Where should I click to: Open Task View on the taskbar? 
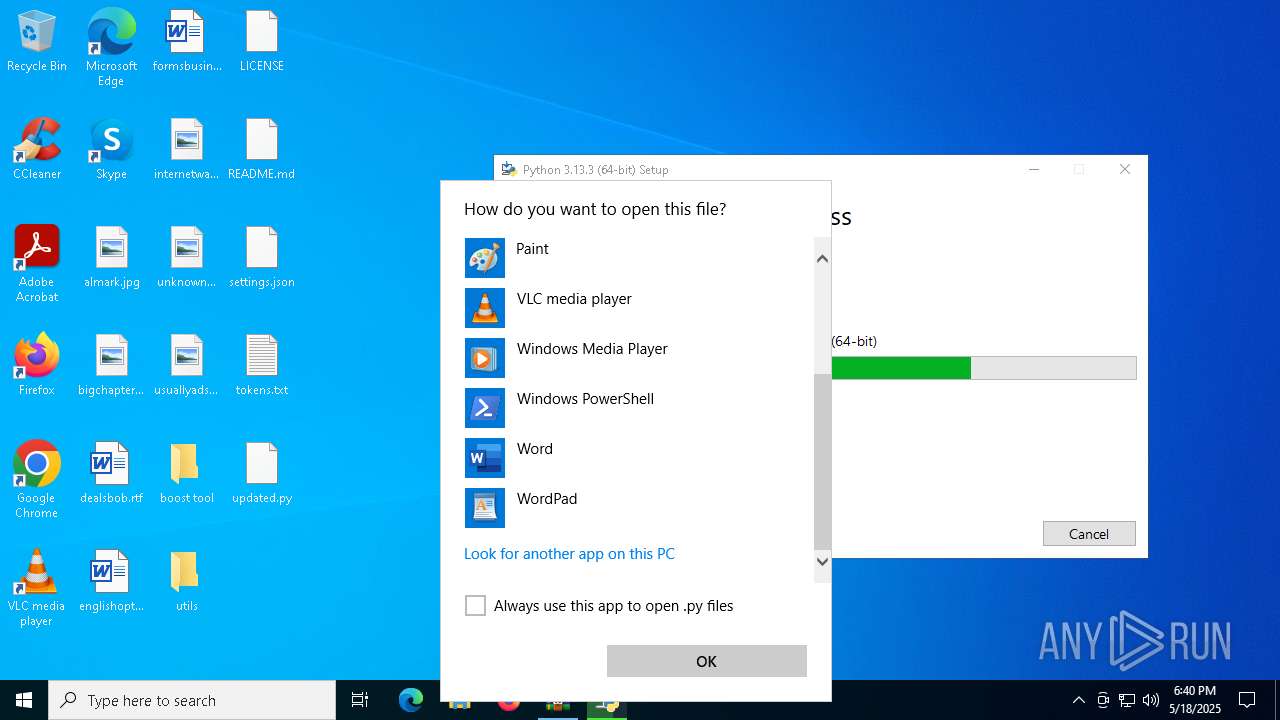[360, 700]
